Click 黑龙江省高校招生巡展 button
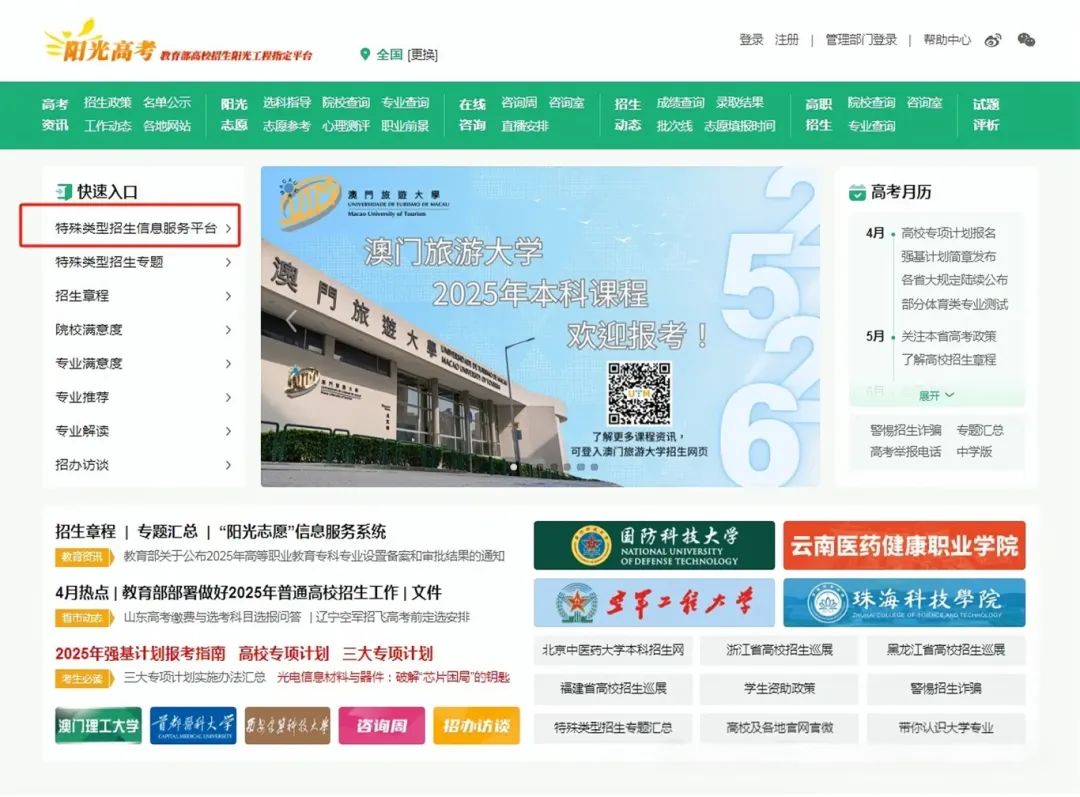Viewport: 1080px width, 797px height. pos(946,650)
